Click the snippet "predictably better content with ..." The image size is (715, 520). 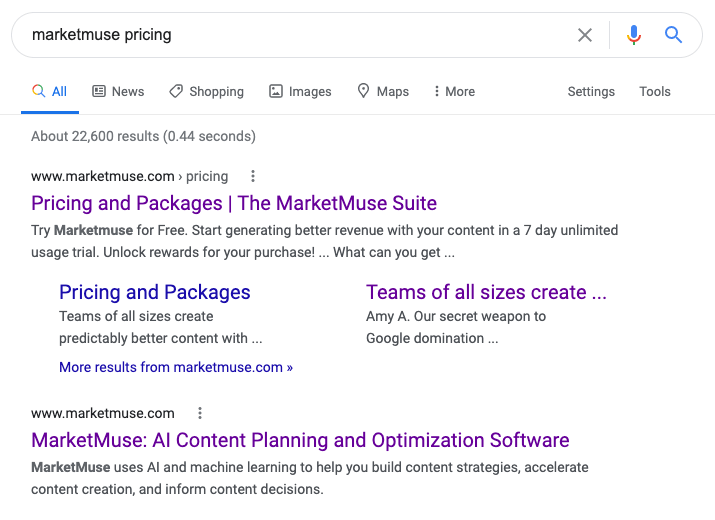(x=161, y=338)
